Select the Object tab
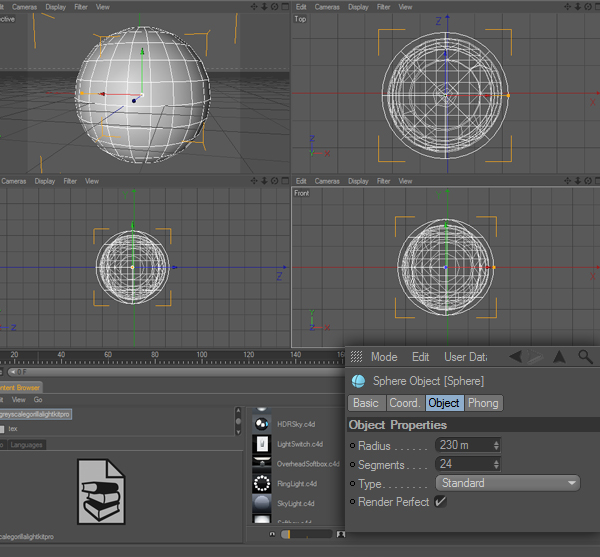Image resolution: width=600 pixels, height=557 pixels. [x=444, y=403]
